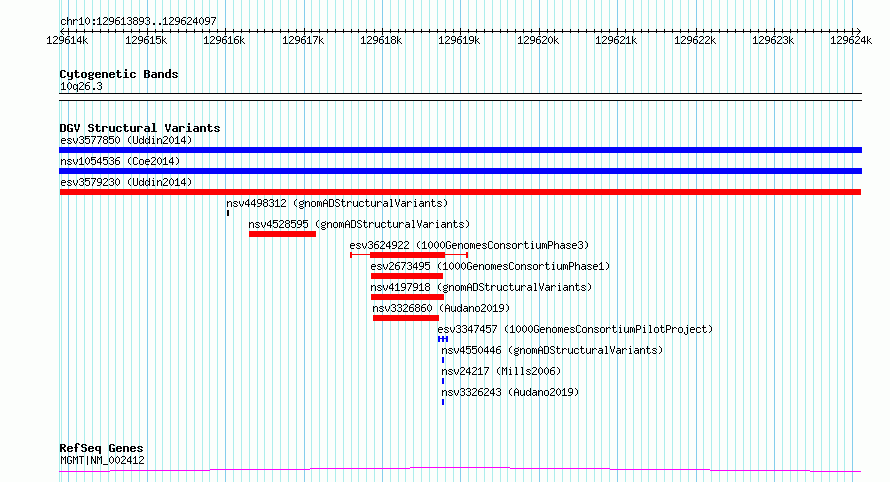Click the 129614k ruler label
This screenshot has width=890, height=482.
(x=68, y=40)
